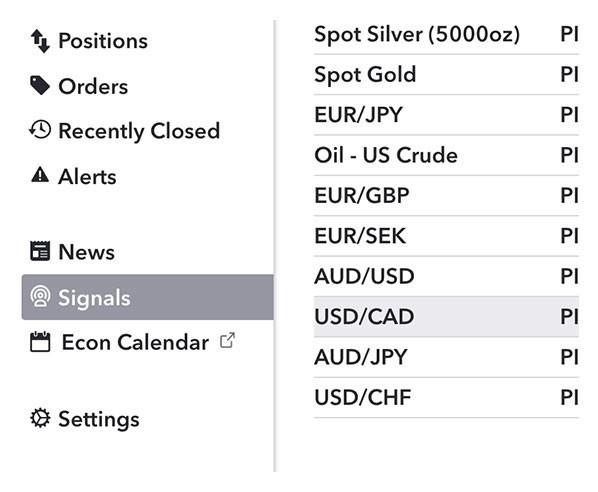Viewport: 598px width, 492px height.
Task: Click the Signals broadcast icon
Action: point(40,297)
